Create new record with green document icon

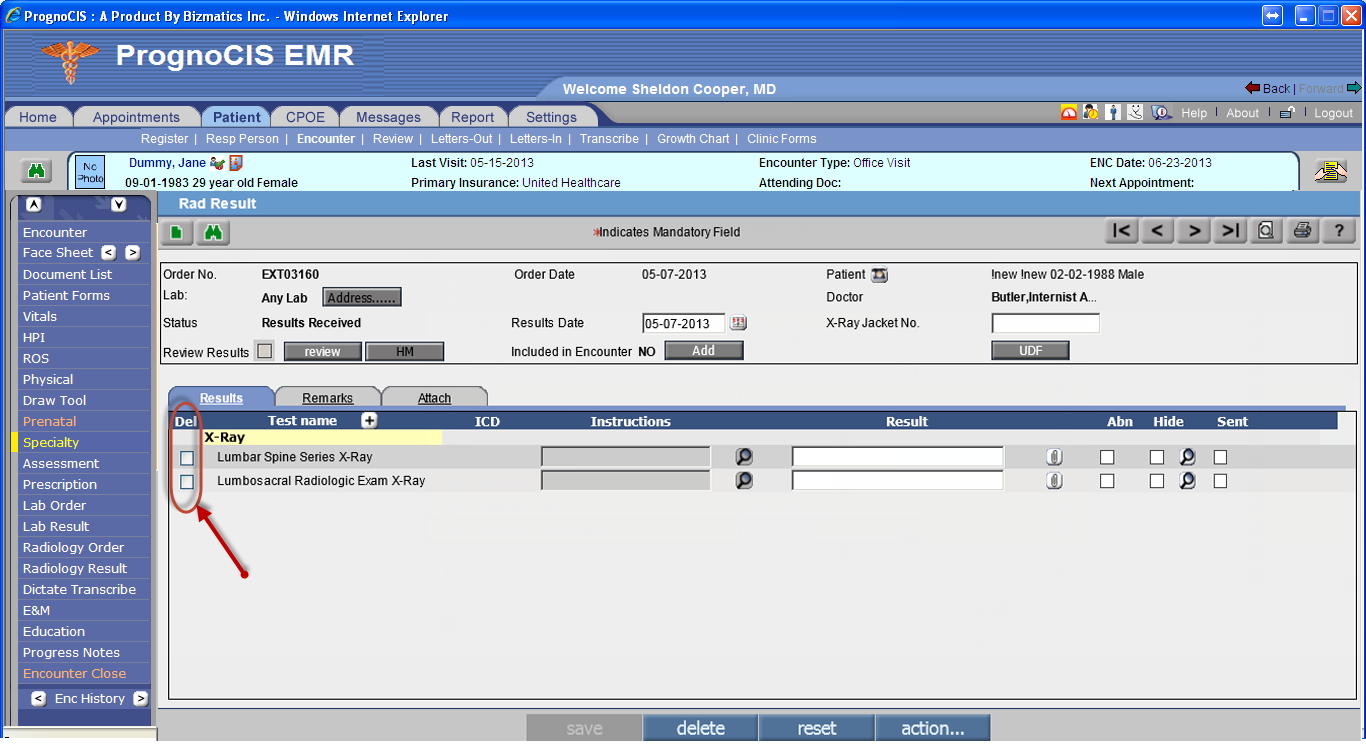click(x=176, y=232)
